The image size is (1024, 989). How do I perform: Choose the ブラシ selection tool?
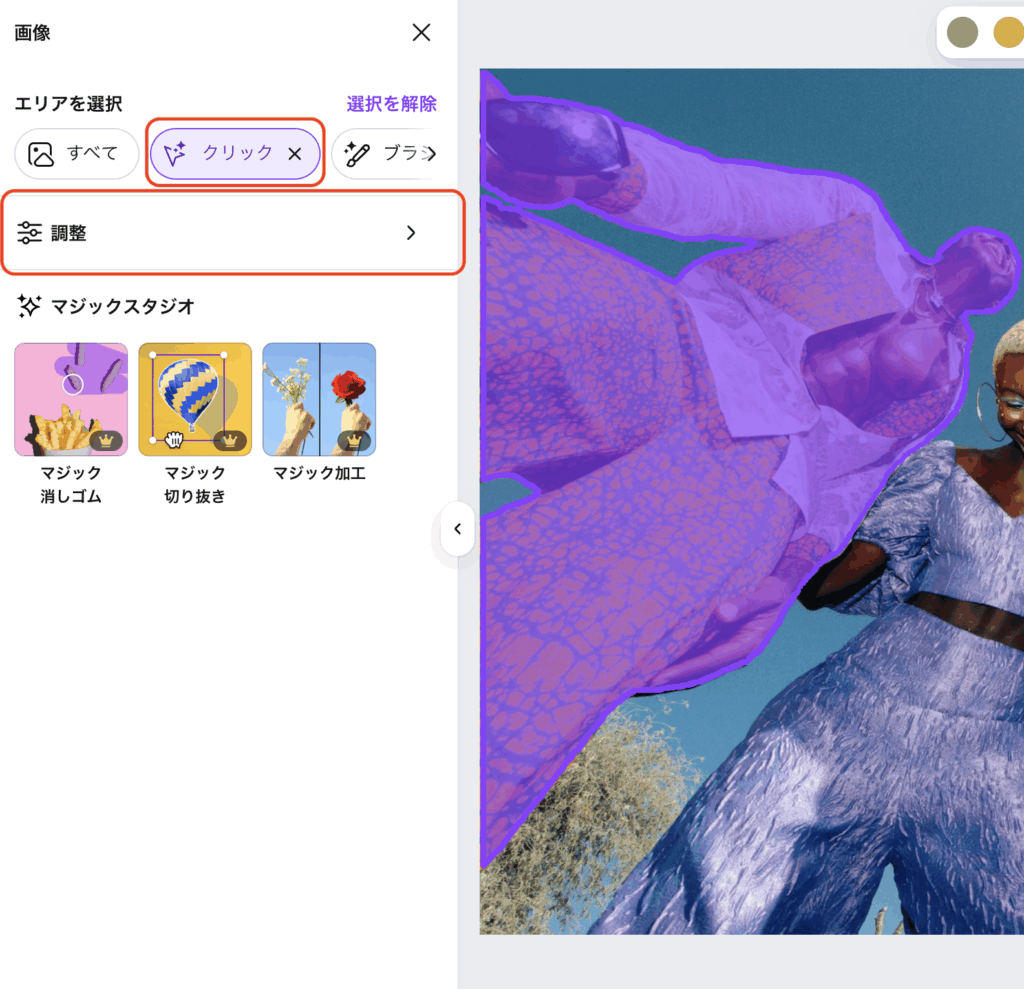(x=385, y=154)
